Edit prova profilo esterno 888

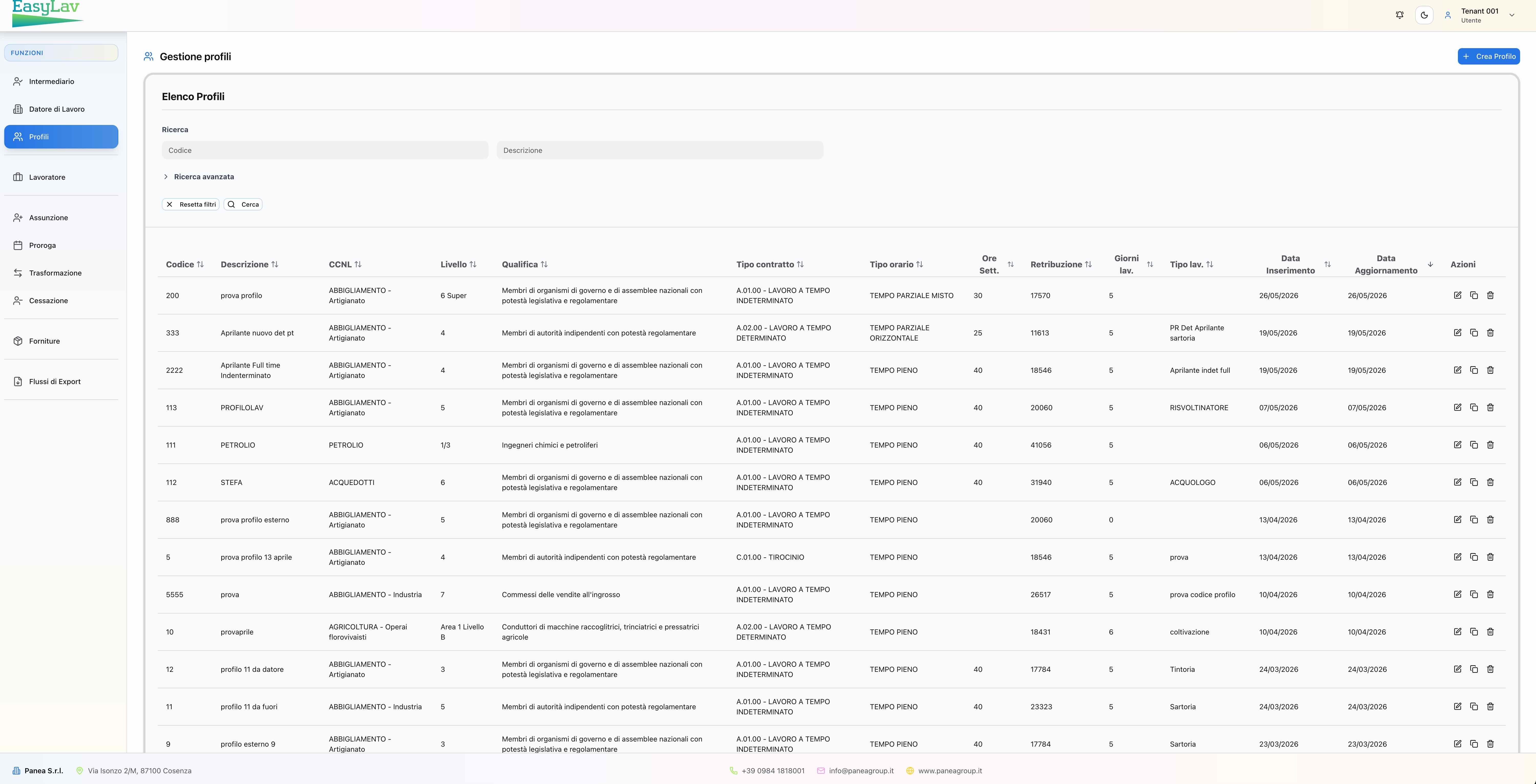(x=1457, y=520)
